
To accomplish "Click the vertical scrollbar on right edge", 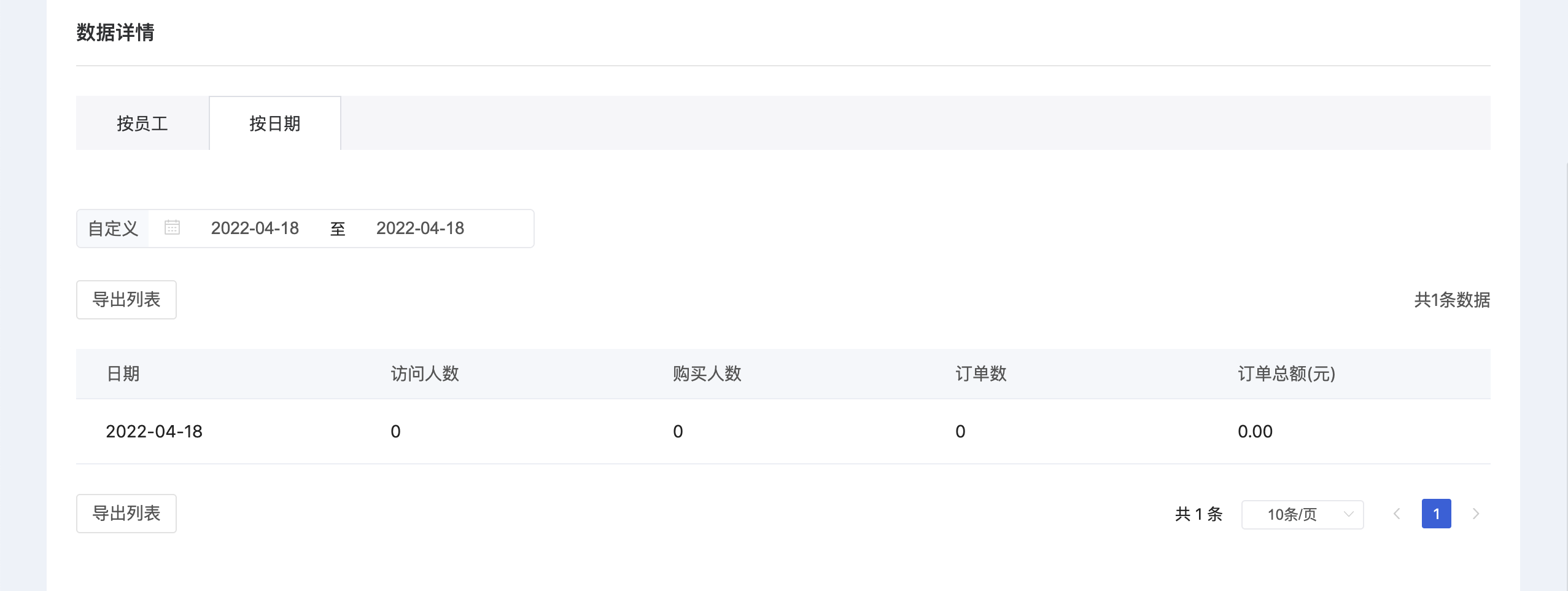I will (x=1566, y=369).
